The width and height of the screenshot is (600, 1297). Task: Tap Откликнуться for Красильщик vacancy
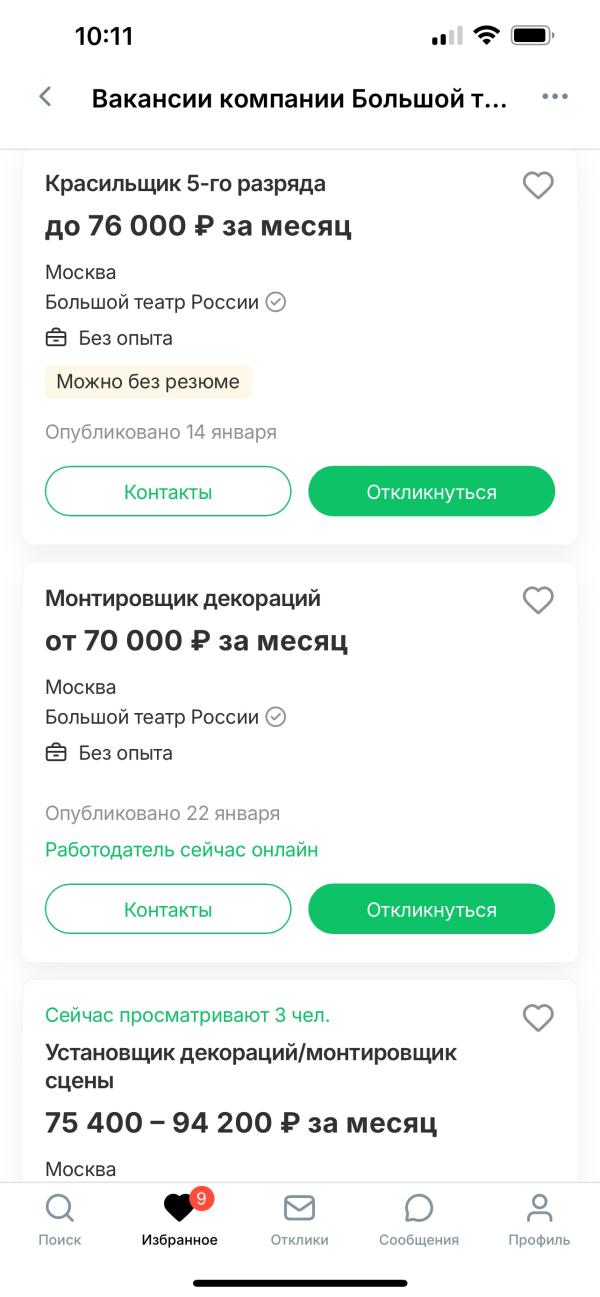tap(431, 491)
